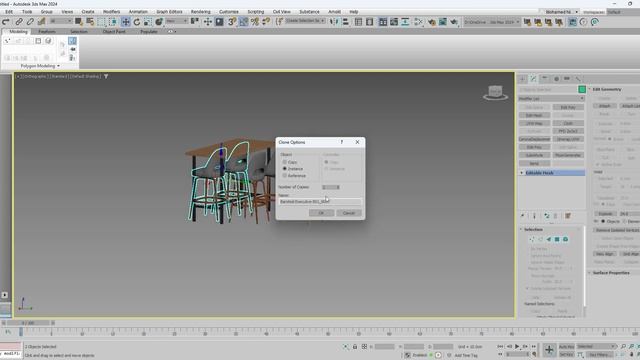Click Cancel in Clone Options dialog
640x360 pixels.
(x=349, y=213)
